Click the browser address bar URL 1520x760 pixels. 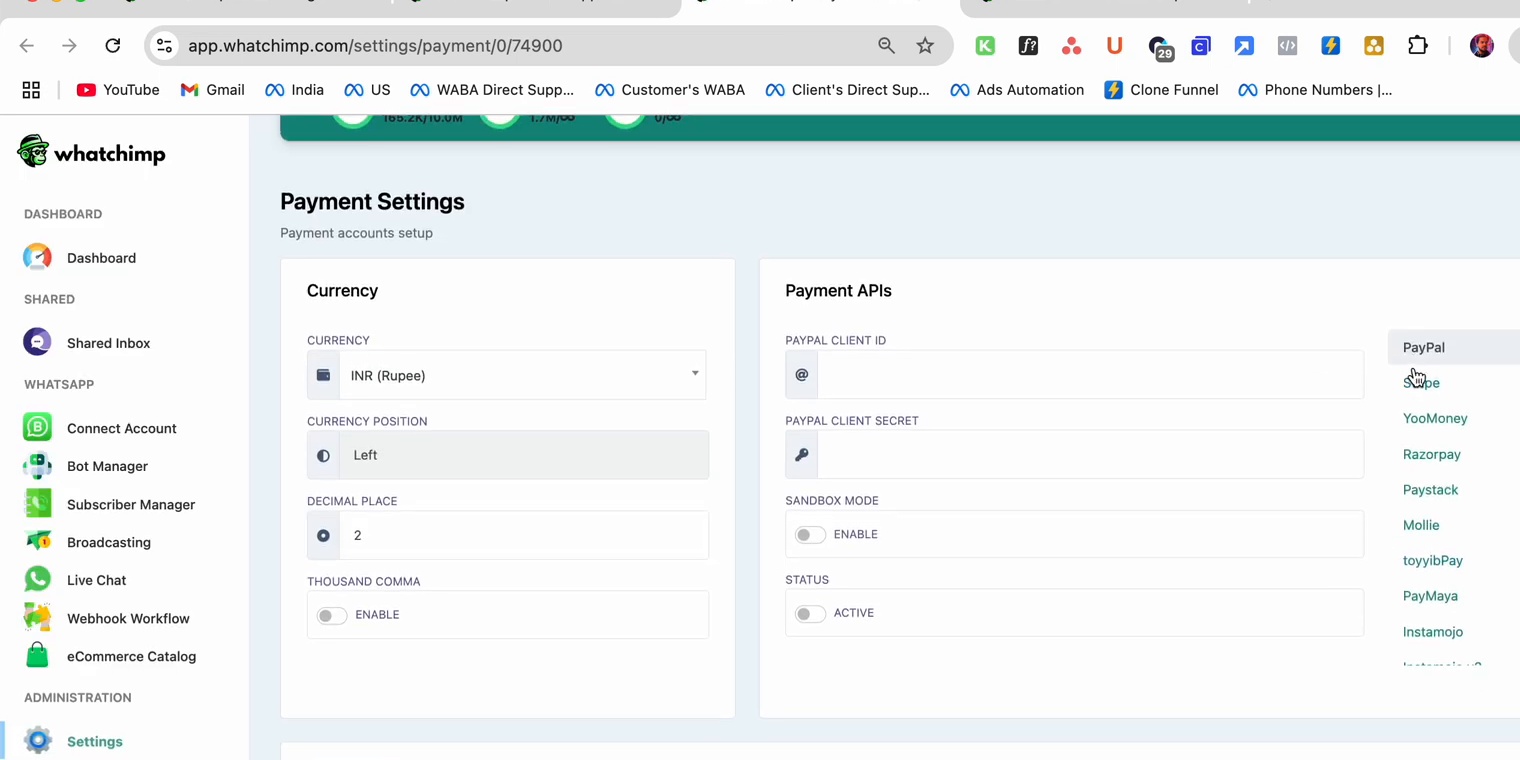point(375,45)
